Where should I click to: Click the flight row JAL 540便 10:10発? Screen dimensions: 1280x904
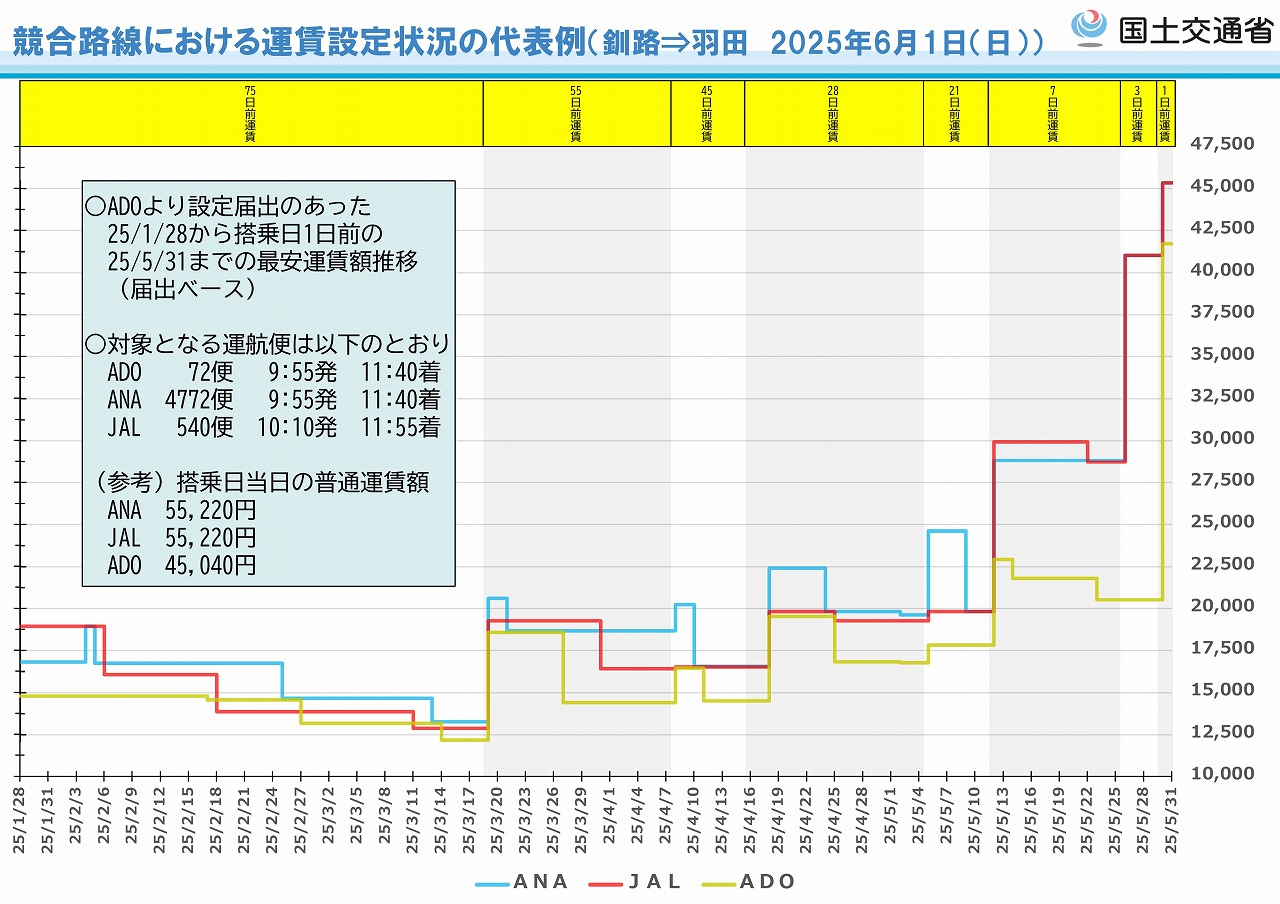point(273,428)
